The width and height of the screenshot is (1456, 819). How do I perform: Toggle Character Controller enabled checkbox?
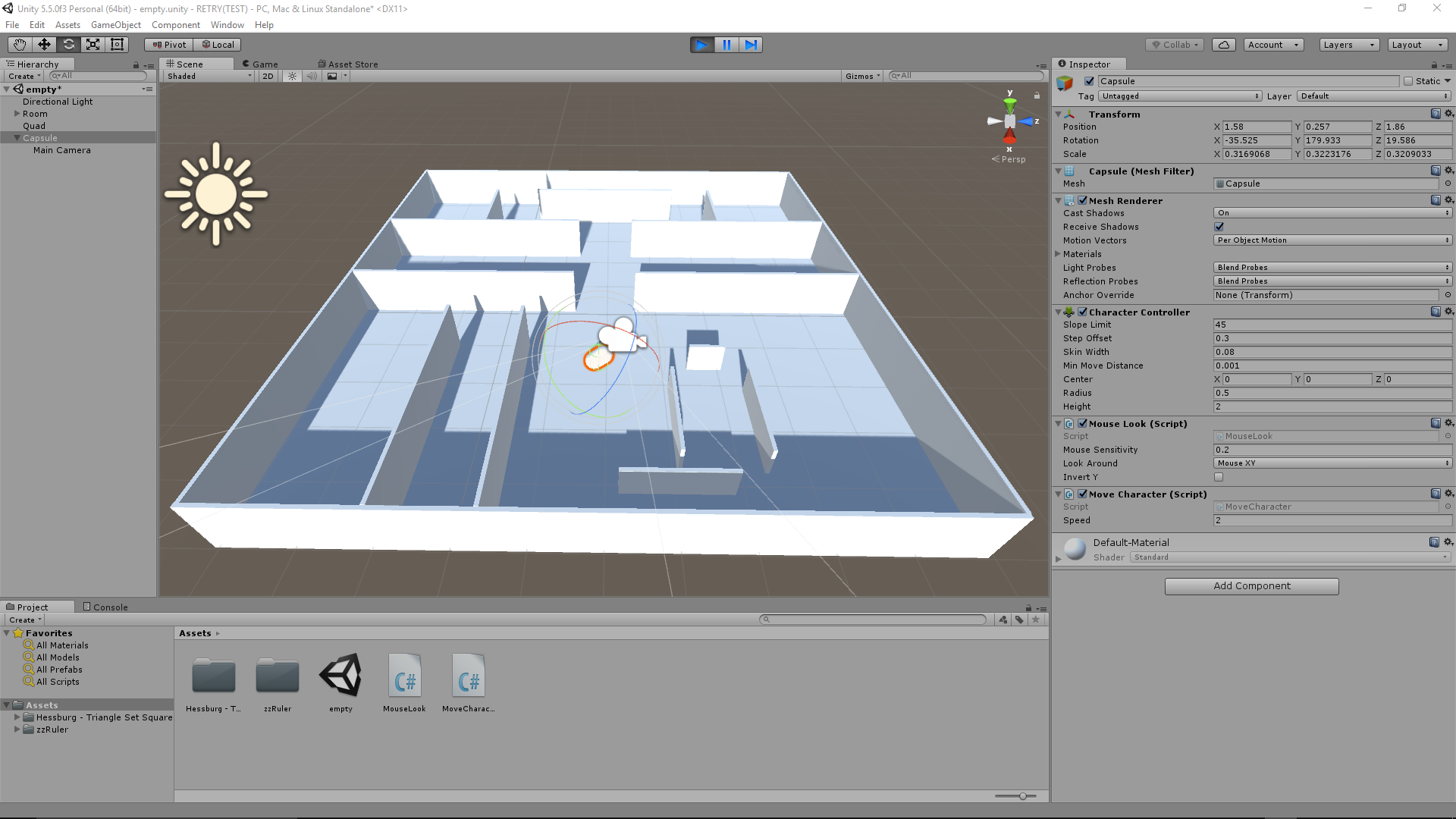1082,312
